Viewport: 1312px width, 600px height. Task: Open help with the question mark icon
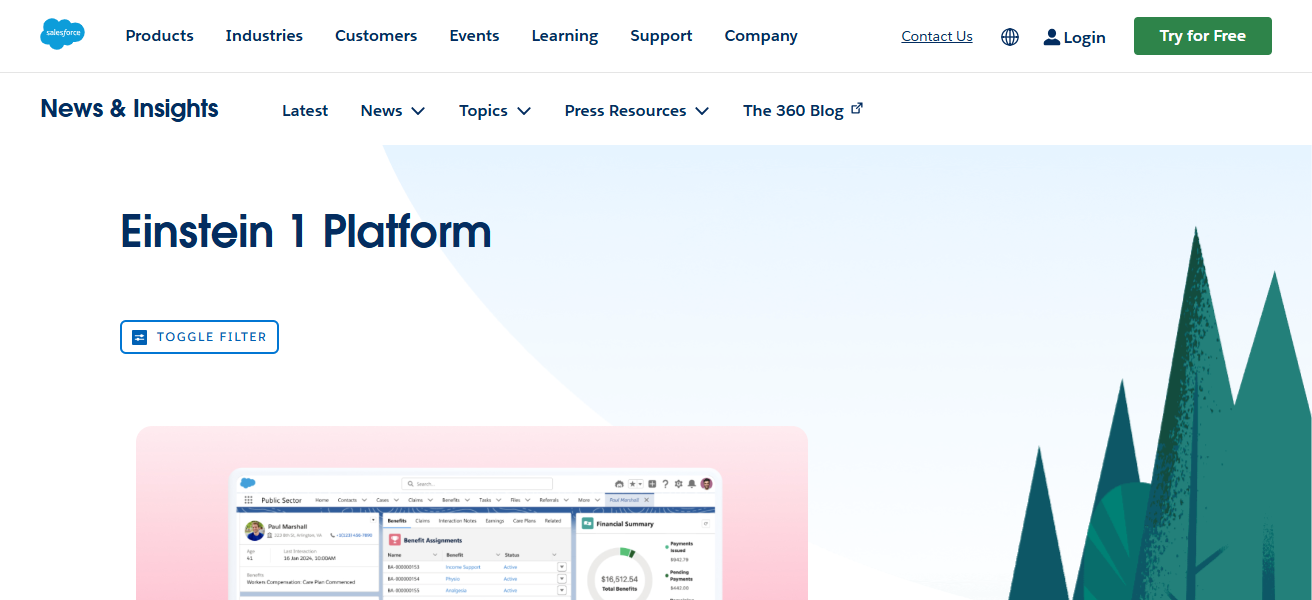click(665, 484)
